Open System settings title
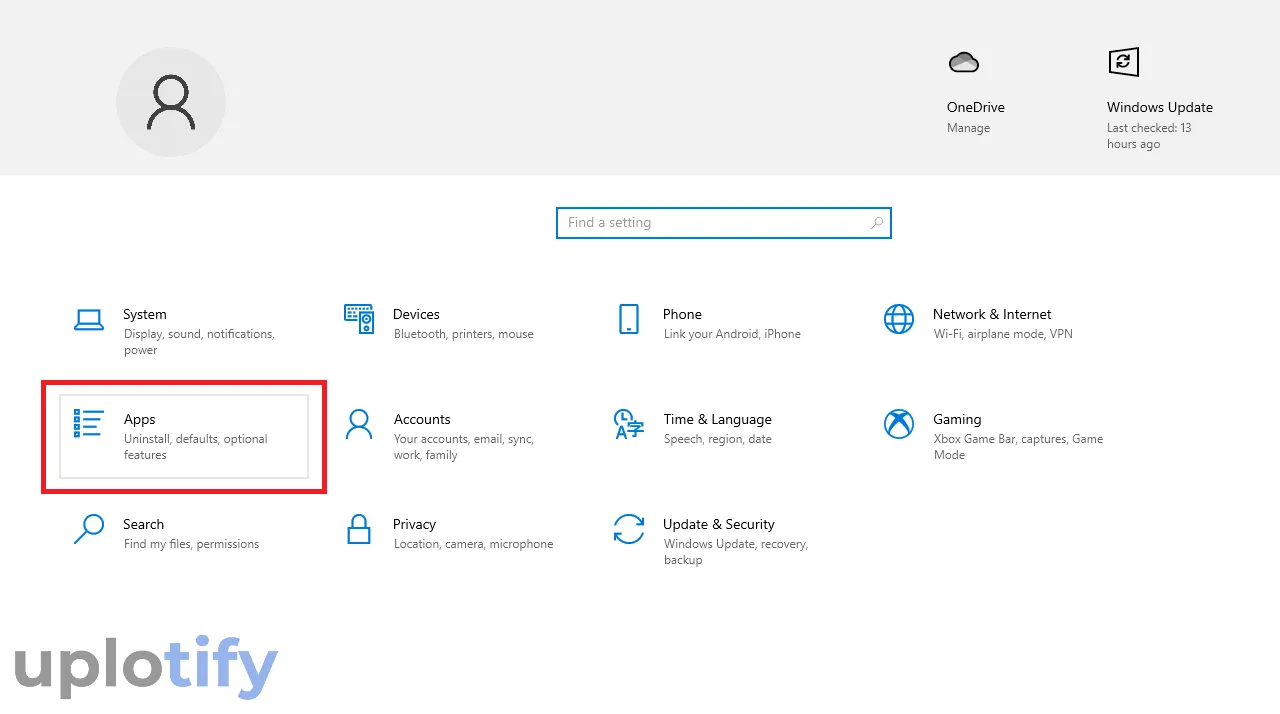The width and height of the screenshot is (1280, 714). pos(145,314)
